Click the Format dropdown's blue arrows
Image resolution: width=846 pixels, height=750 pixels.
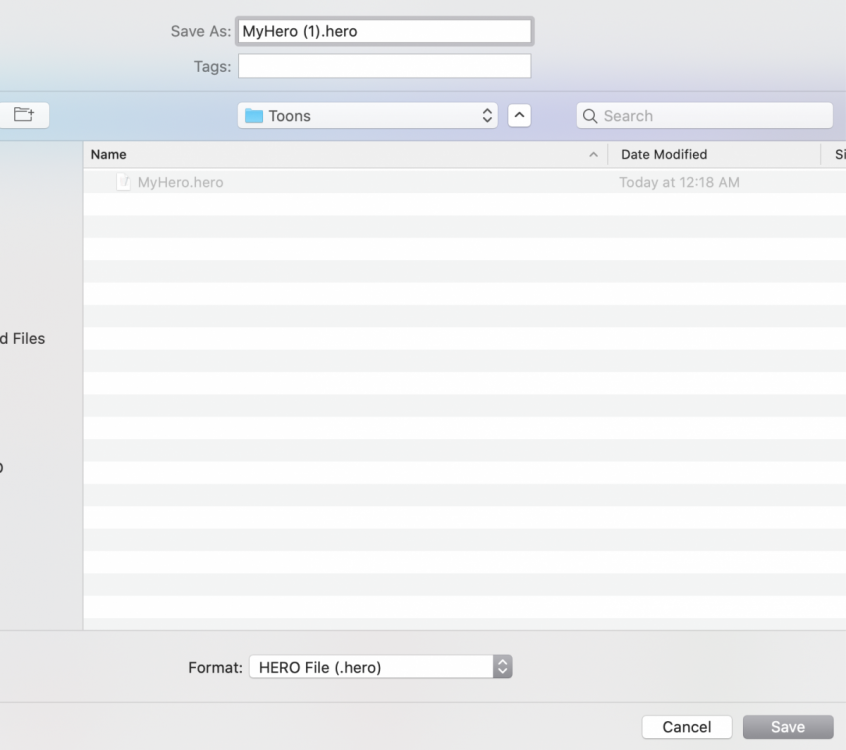point(502,667)
